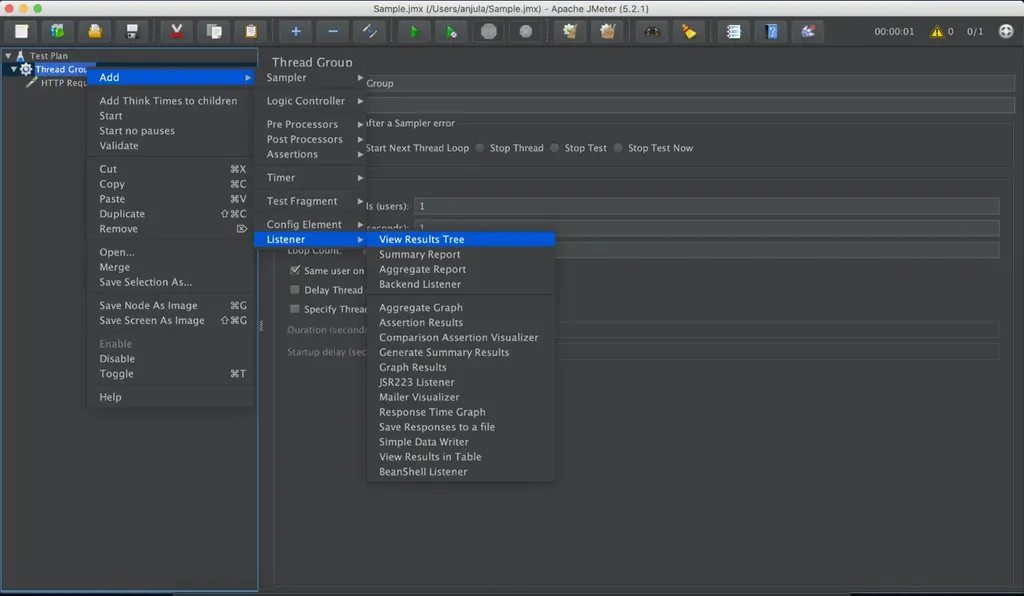Click Save Selection As… menu entry
The width and height of the screenshot is (1024, 596).
pos(170,282)
